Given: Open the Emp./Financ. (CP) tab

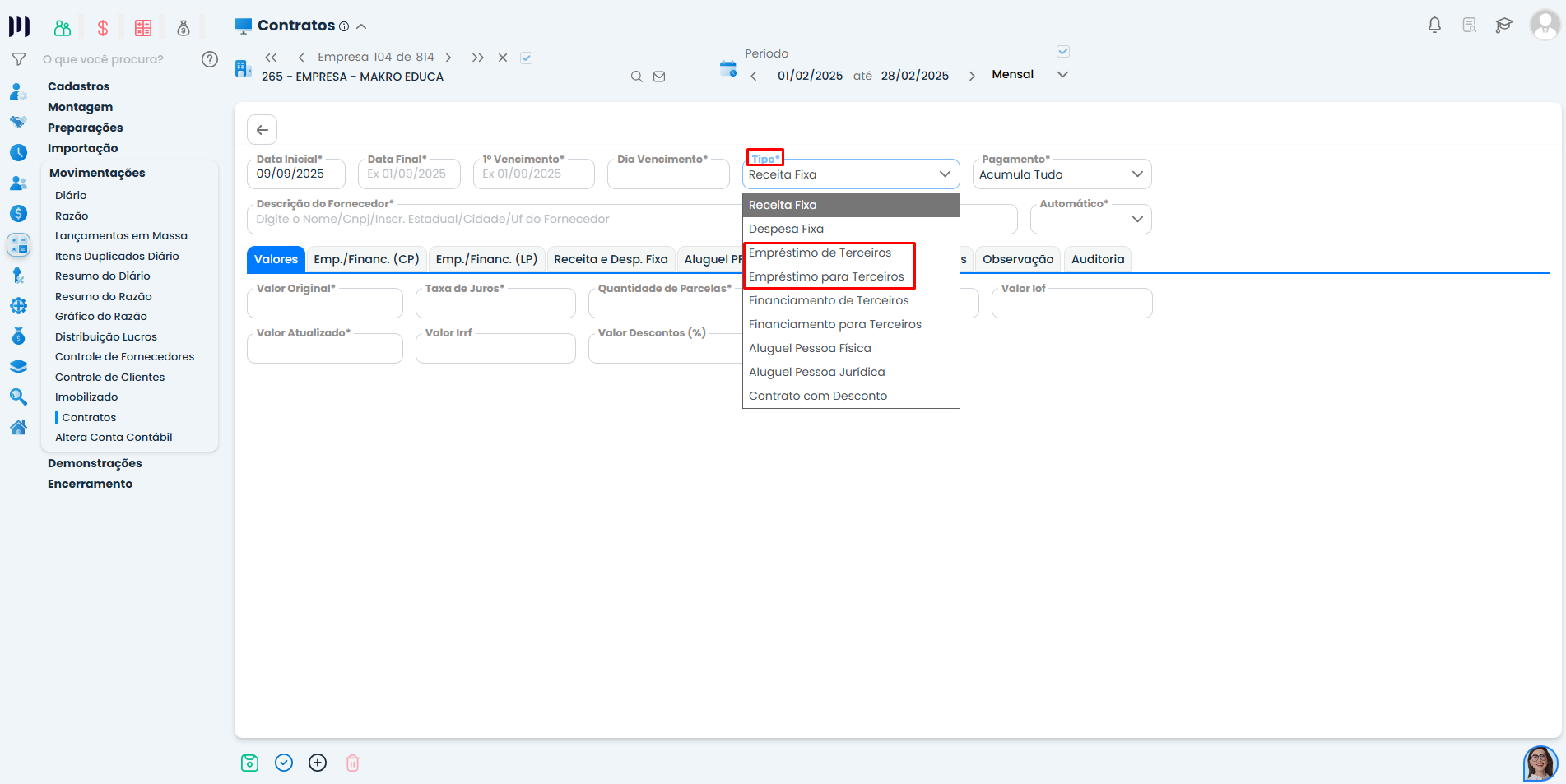Looking at the screenshot, I should pyautogui.click(x=366, y=259).
